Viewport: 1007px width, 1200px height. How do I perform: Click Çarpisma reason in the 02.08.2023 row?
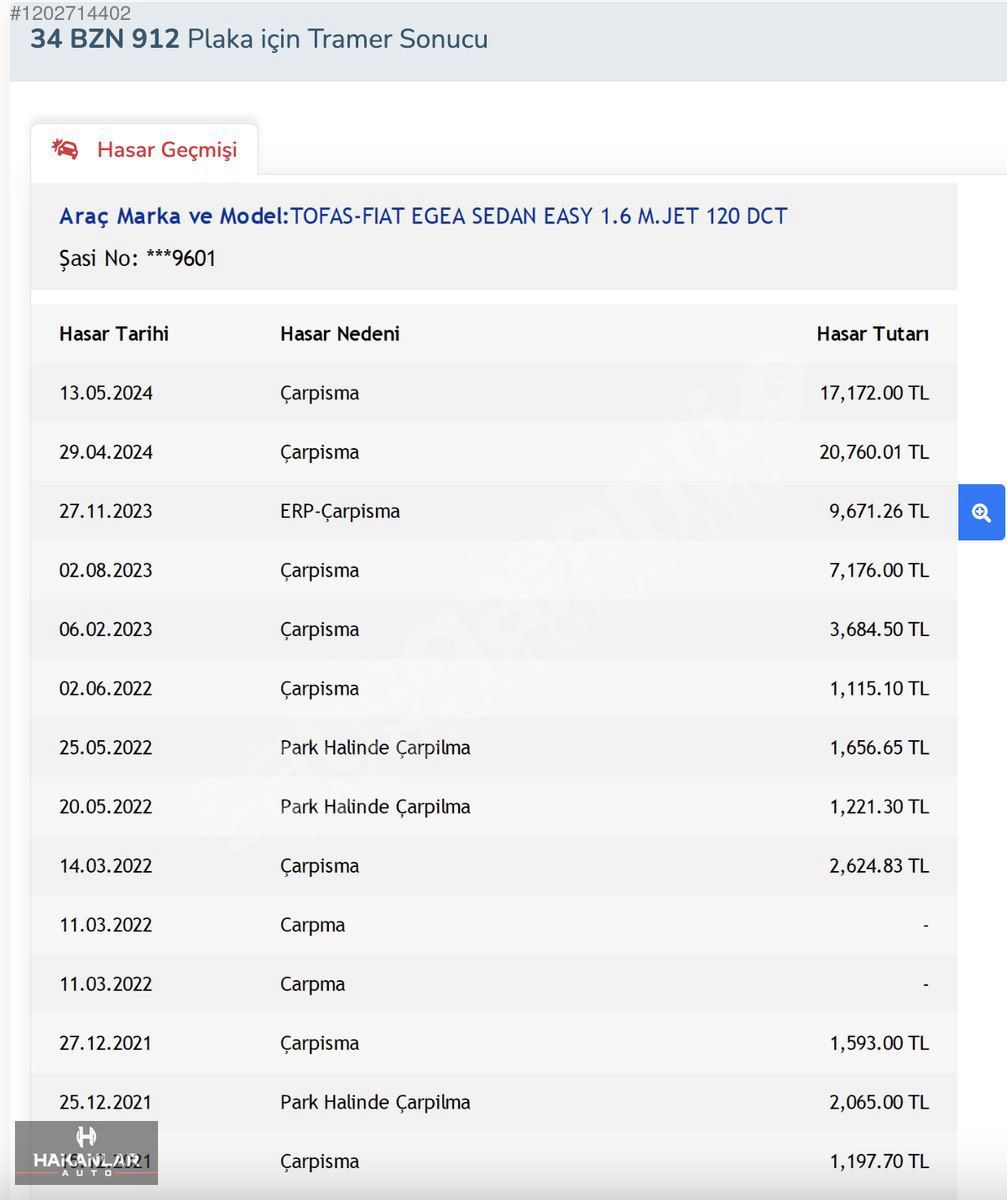click(320, 570)
